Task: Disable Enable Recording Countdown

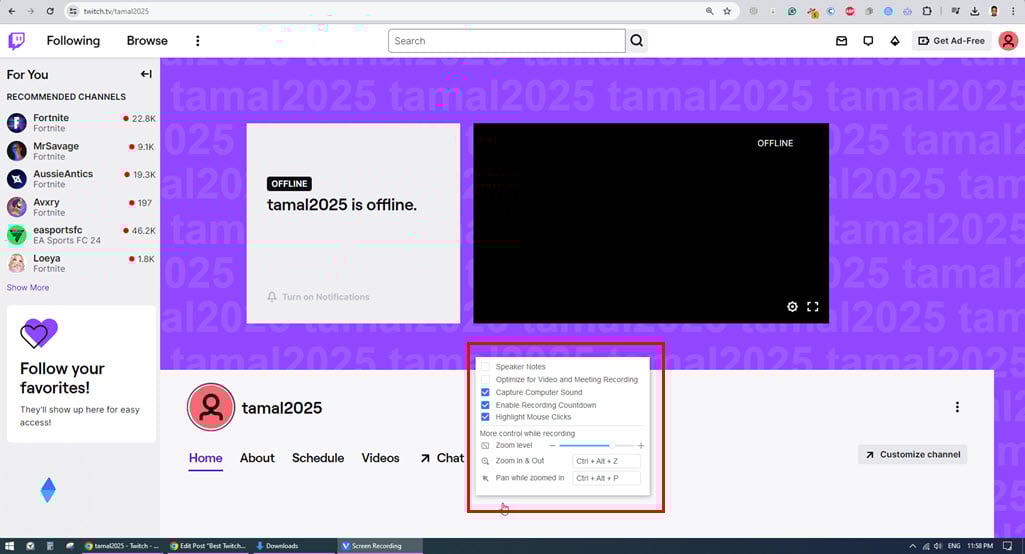Action: click(x=485, y=405)
